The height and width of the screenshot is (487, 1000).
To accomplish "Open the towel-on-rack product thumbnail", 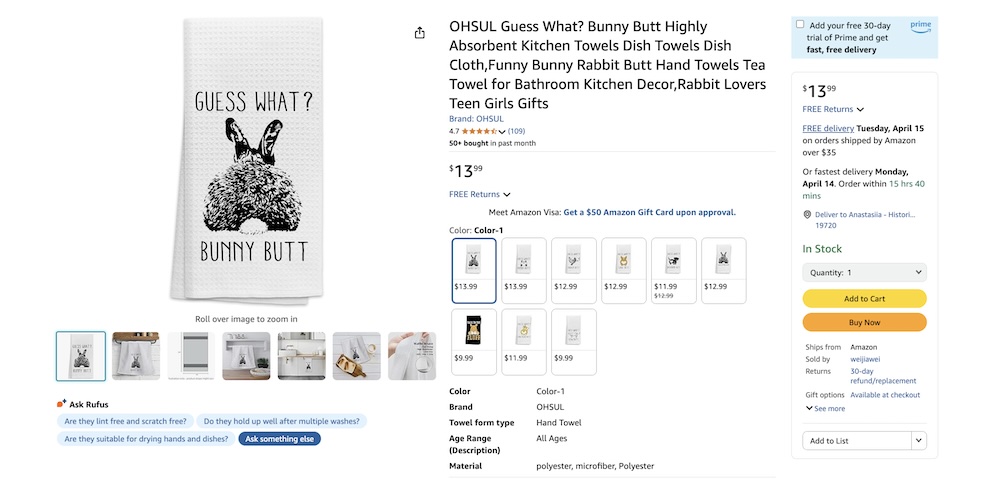I will click(135, 356).
